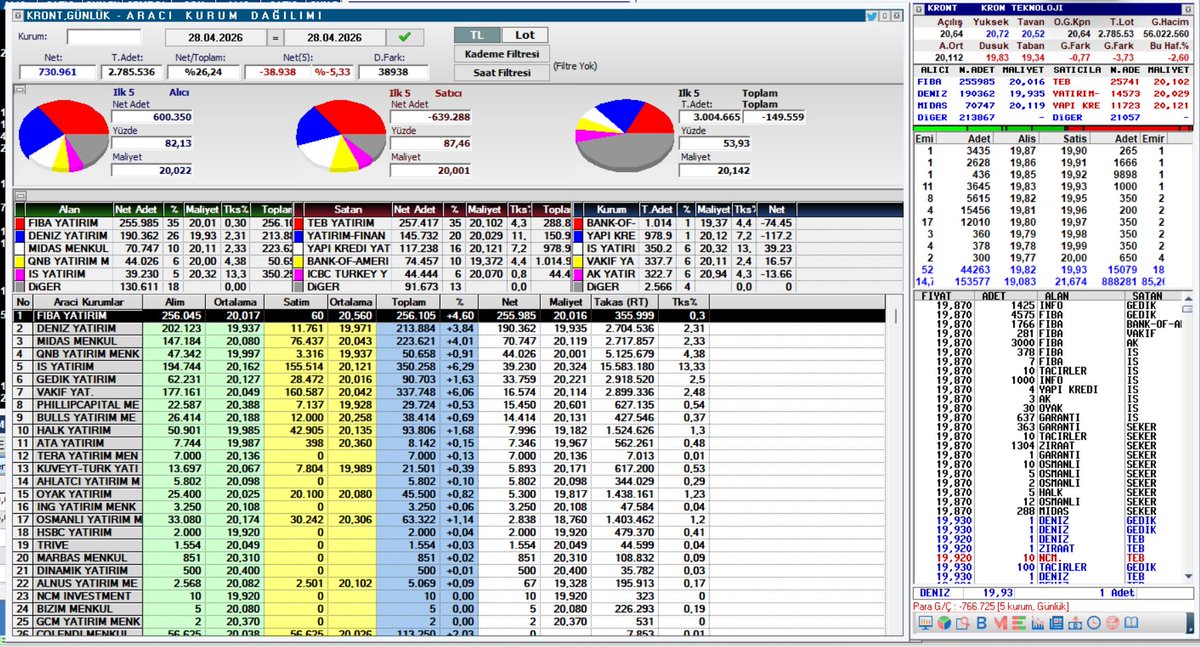Viewport: 1200px width, 647px height.
Task: Open the clock history icon in bottom toolbar
Action: tap(1094, 623)
